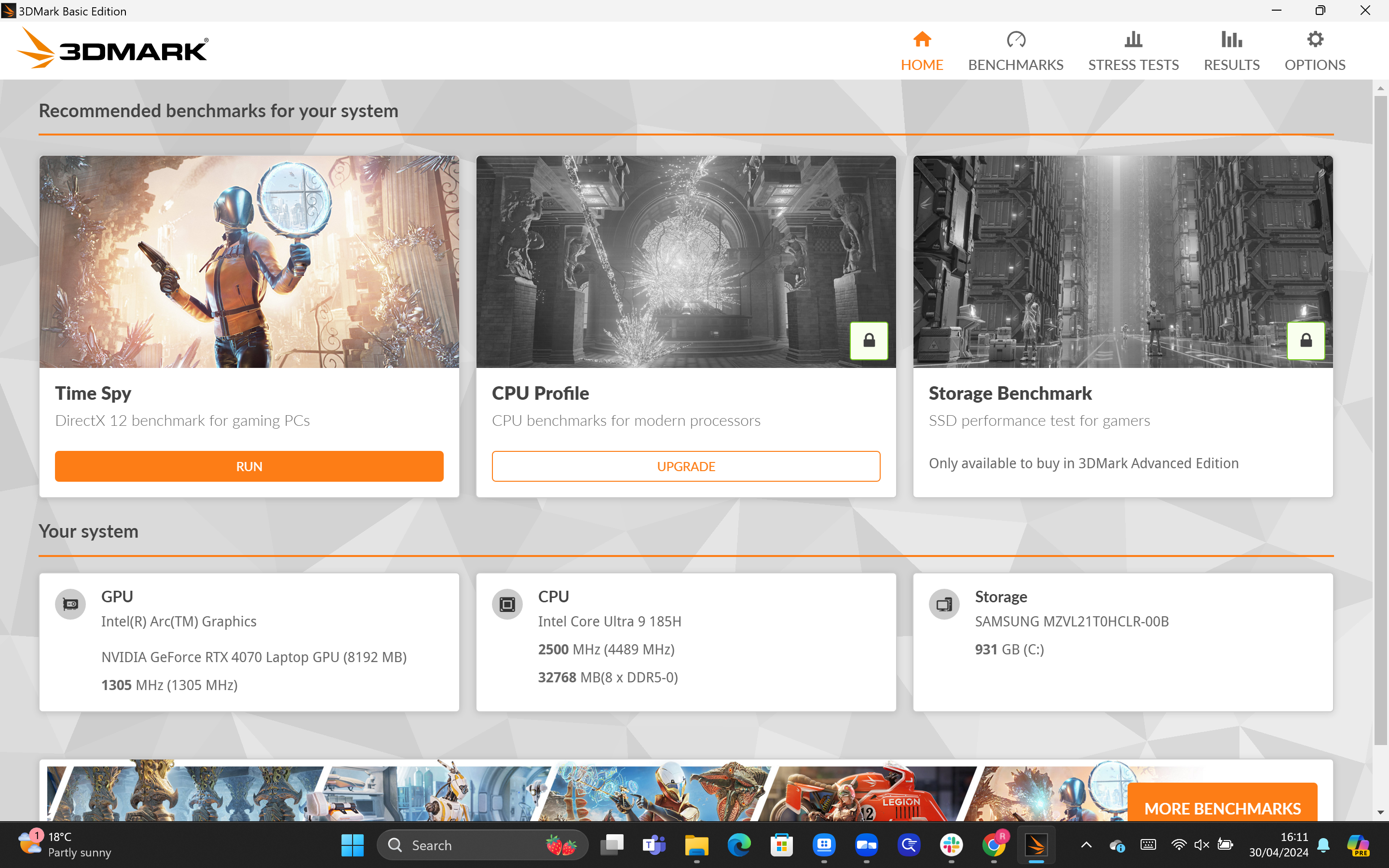Open Copilot from the taskbar
1389x868 pixels.
pos(1358,845)
